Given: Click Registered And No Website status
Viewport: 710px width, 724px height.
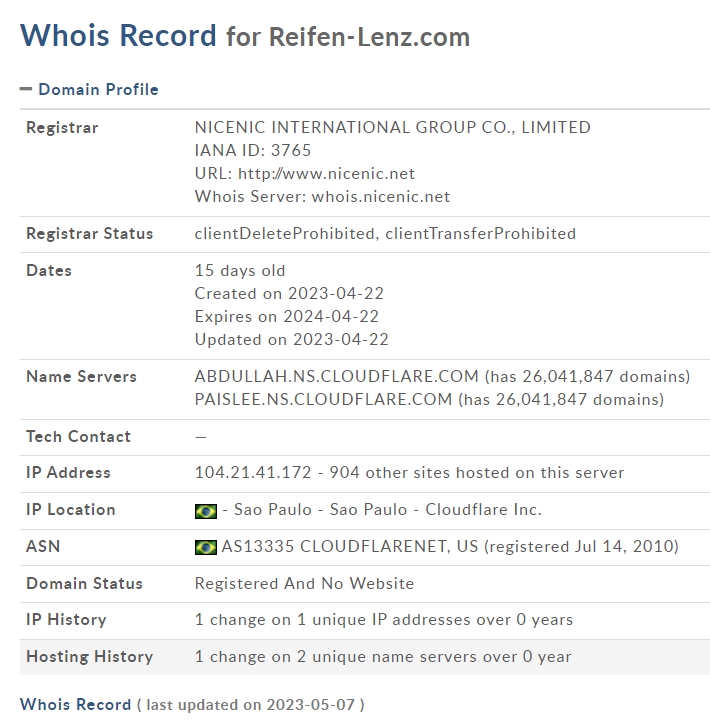Looking at the screenshot, I should (x=304, y=584).
